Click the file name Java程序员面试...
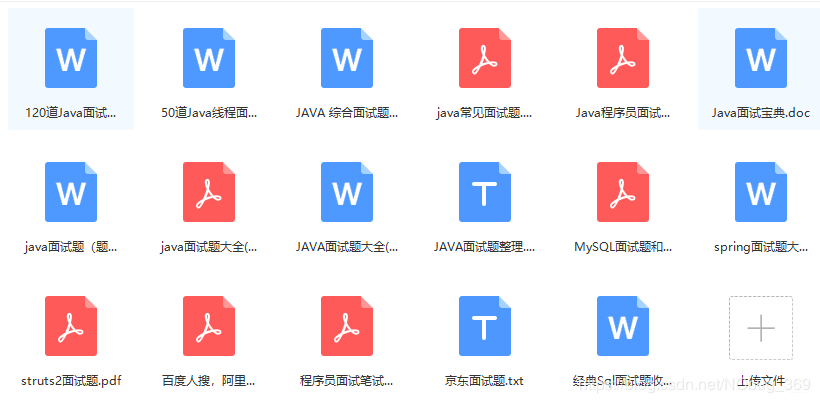 pos(623,112)
